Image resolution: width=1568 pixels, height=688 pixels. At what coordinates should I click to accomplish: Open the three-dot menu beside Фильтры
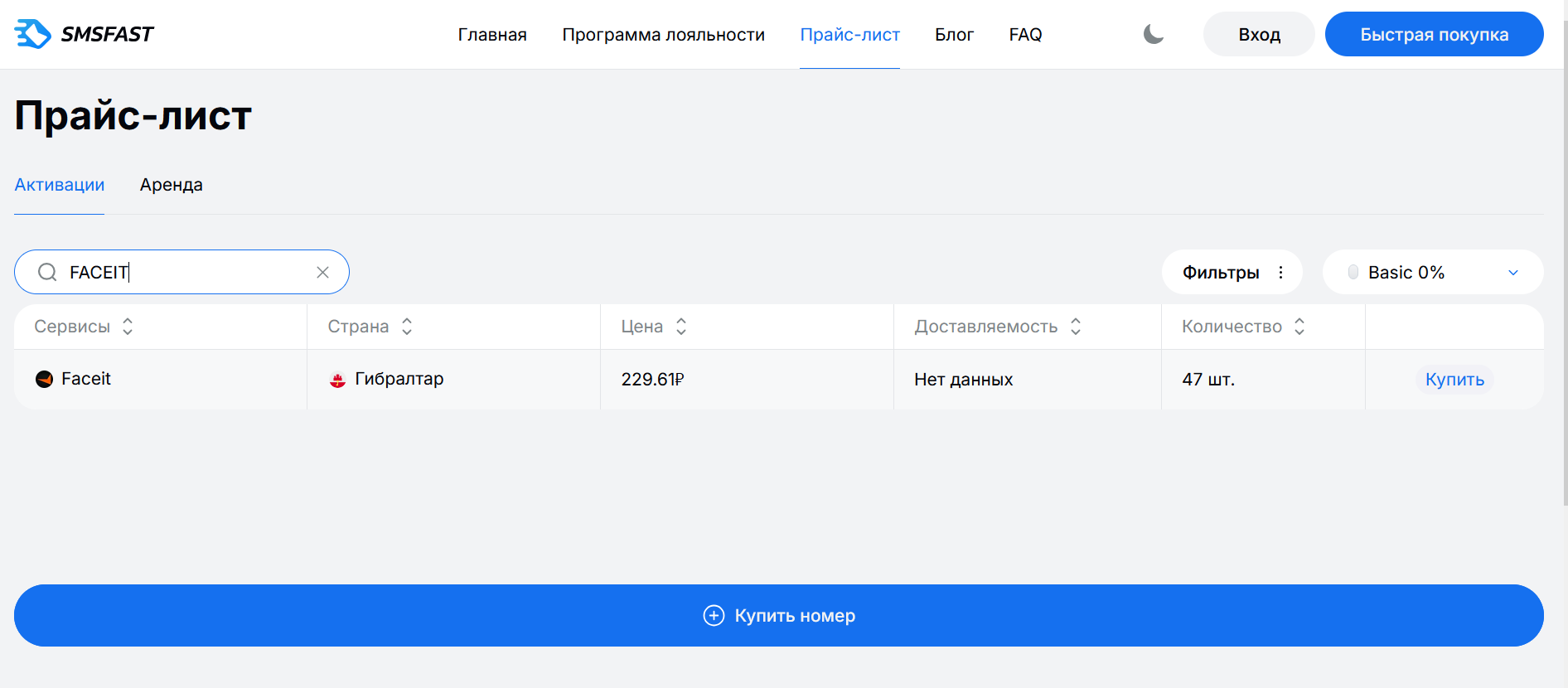click(1280, 272)
